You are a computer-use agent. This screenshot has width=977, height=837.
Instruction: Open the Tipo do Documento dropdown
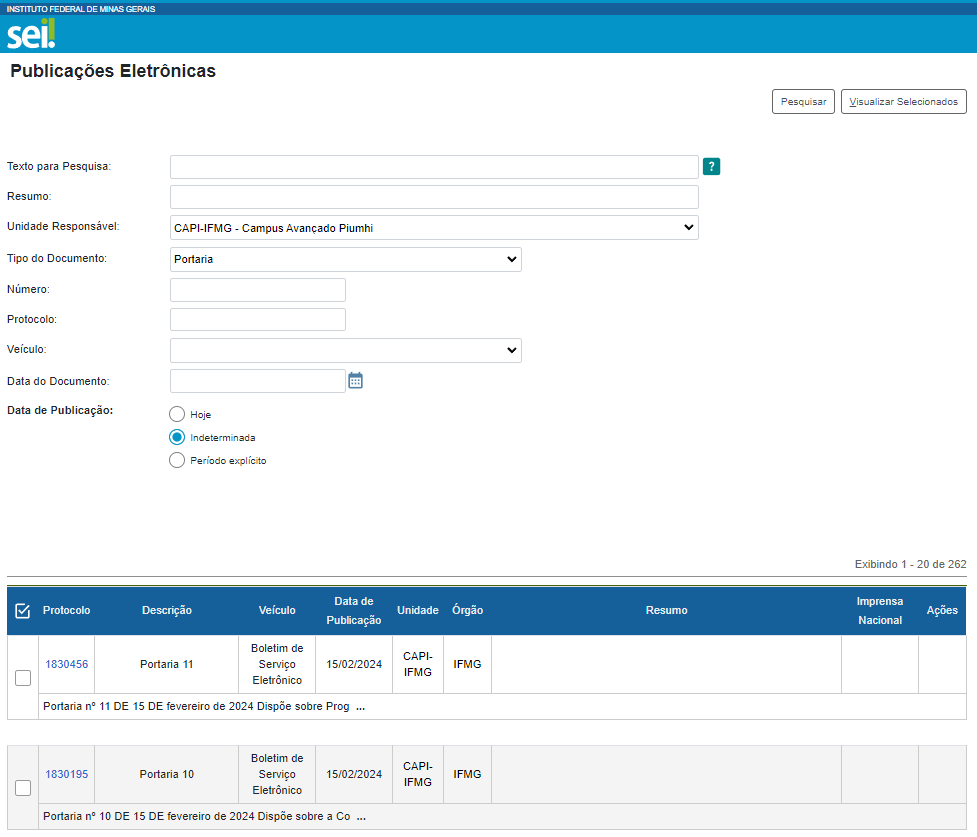pos(345,260)
